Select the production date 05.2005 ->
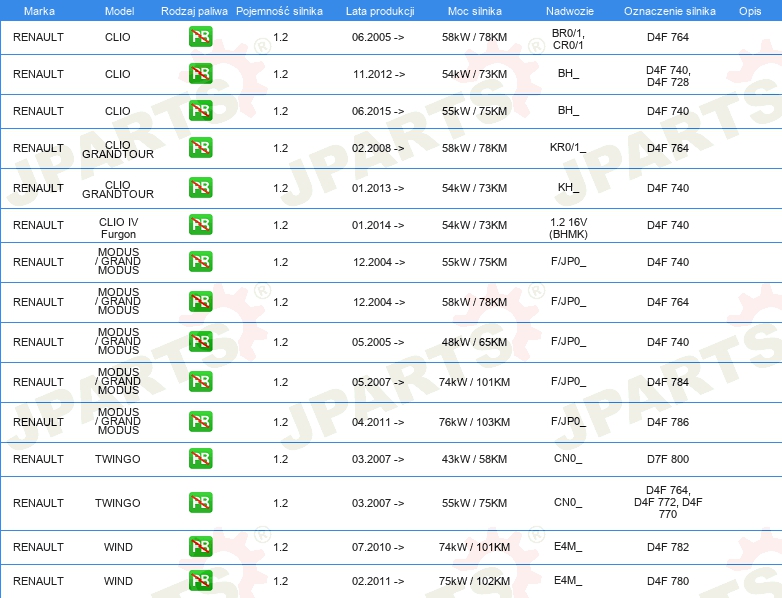782x598 pixels. tap(378, 342)
